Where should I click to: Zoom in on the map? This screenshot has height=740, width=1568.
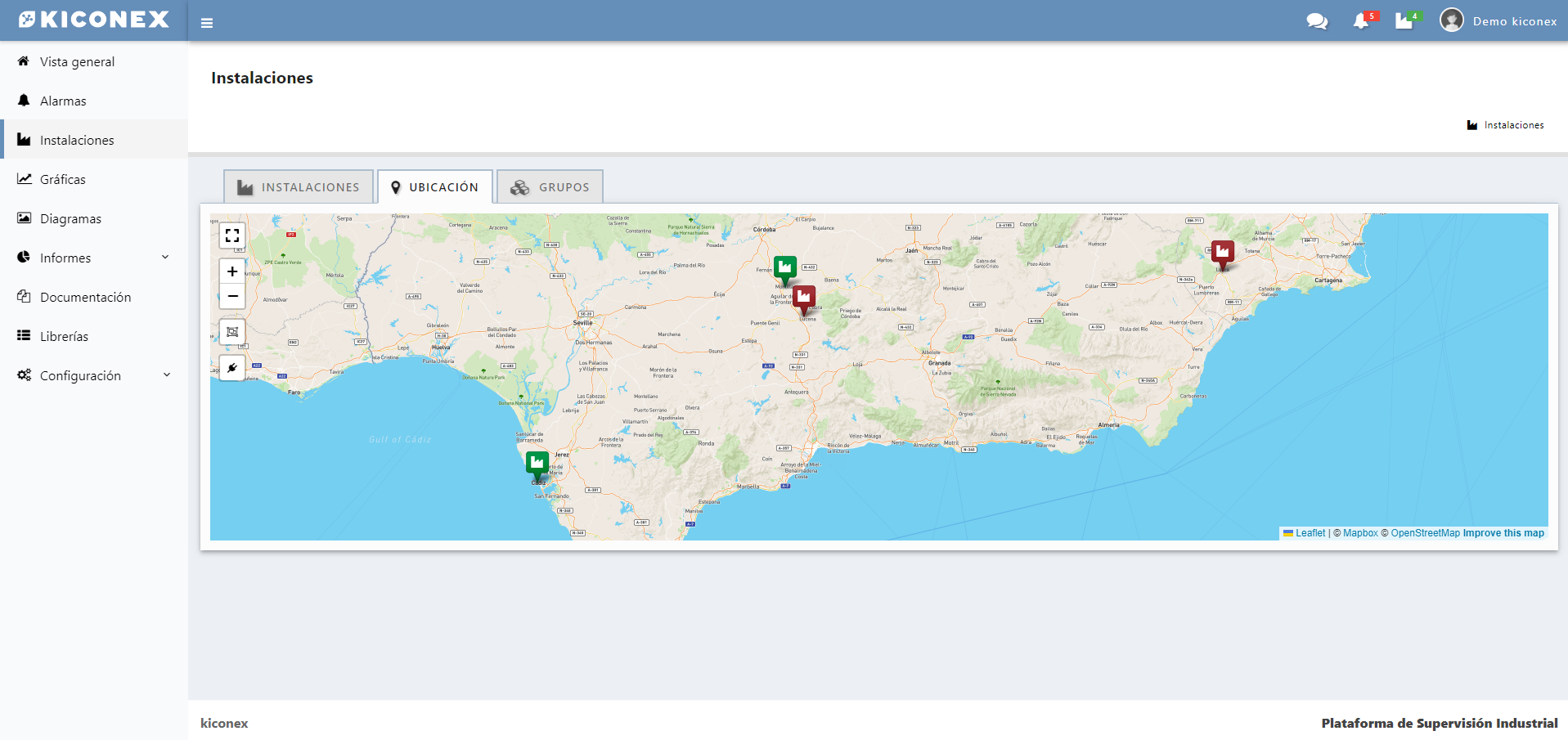tap(232, 271)
